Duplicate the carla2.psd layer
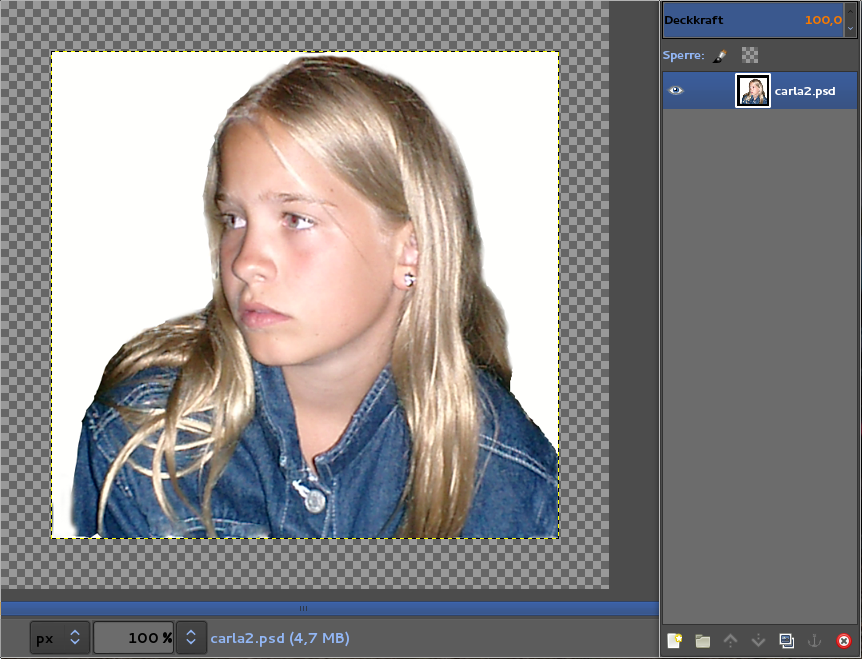Screen dimensions: 862x659 [786, 641]
